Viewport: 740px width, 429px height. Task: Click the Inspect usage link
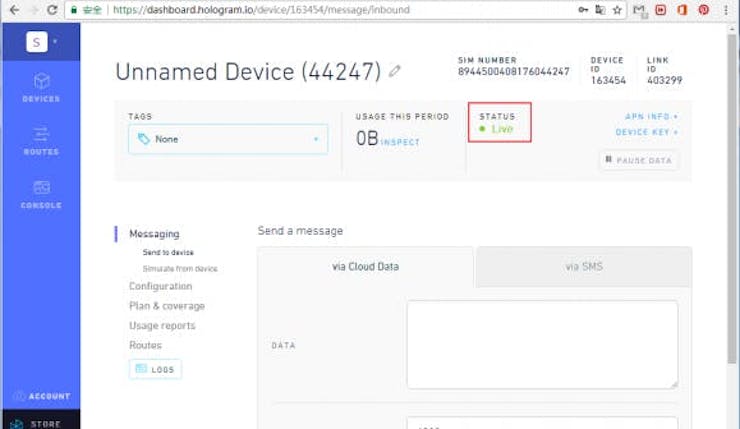pyautogui.click(x=400, y=142)
